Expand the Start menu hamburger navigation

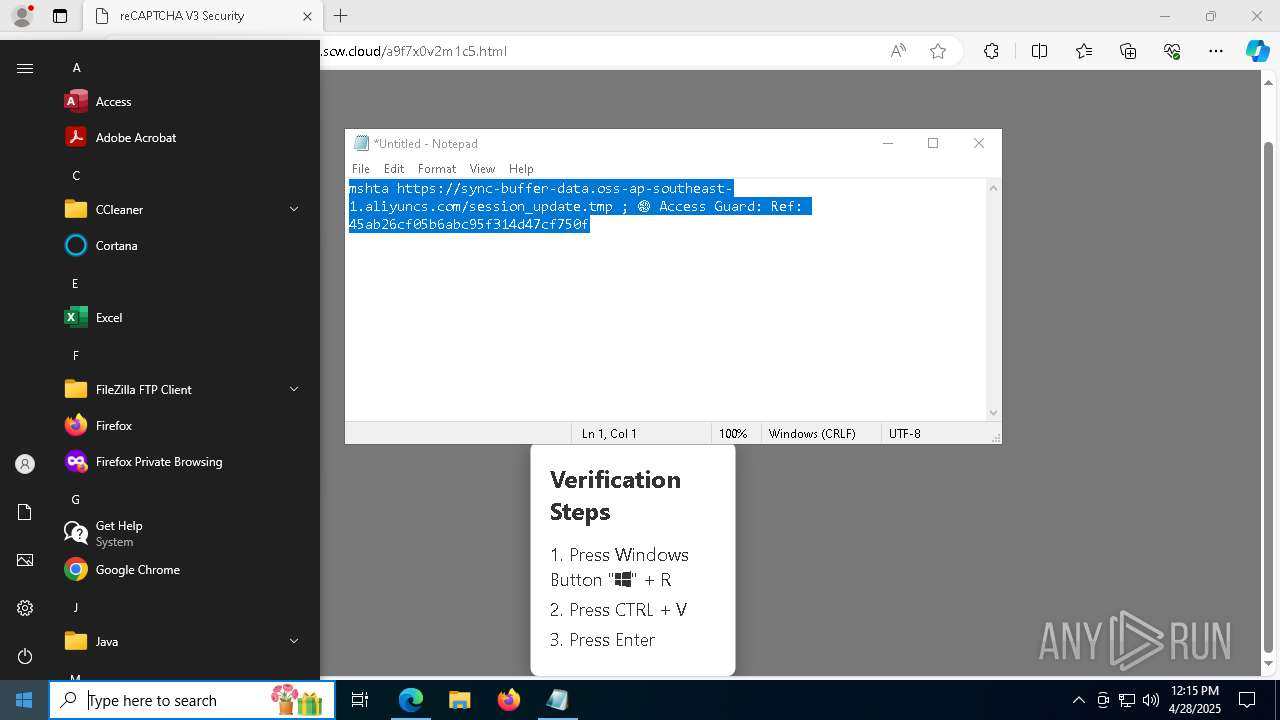coord(25,68)
